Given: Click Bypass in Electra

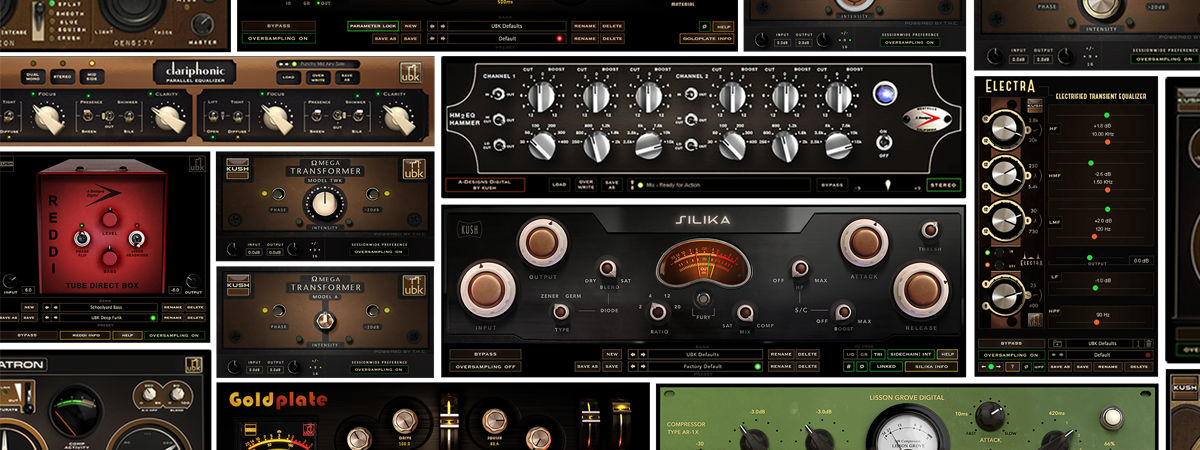Looking at the screenshot, I should [1011, 343].
